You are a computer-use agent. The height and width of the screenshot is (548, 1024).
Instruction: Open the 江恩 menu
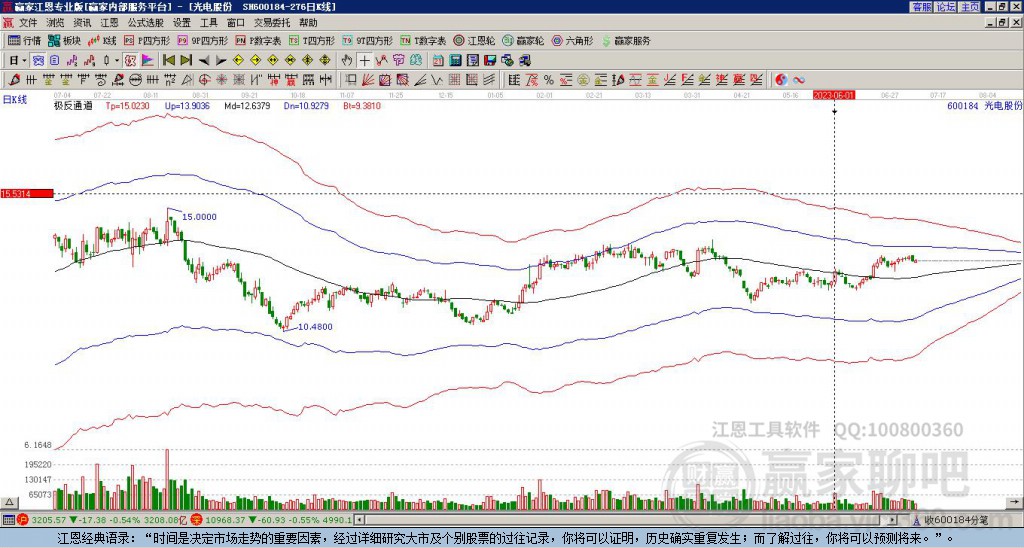[x=109, y=23]
